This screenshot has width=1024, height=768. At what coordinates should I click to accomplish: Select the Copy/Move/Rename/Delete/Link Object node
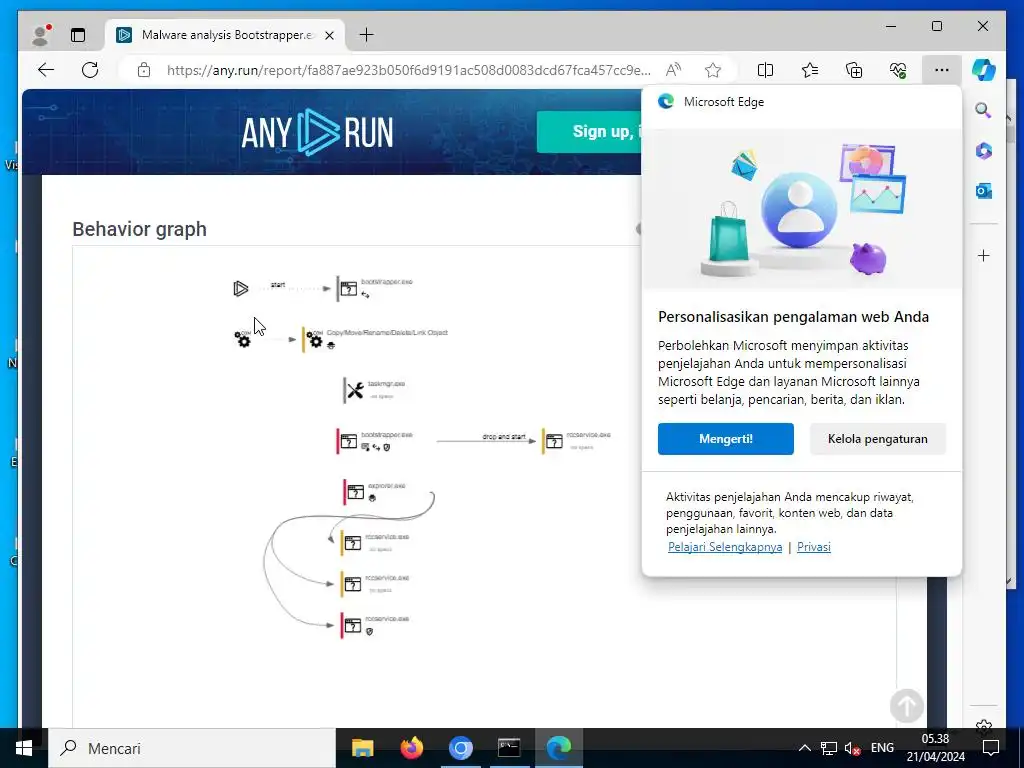point(375,339)
